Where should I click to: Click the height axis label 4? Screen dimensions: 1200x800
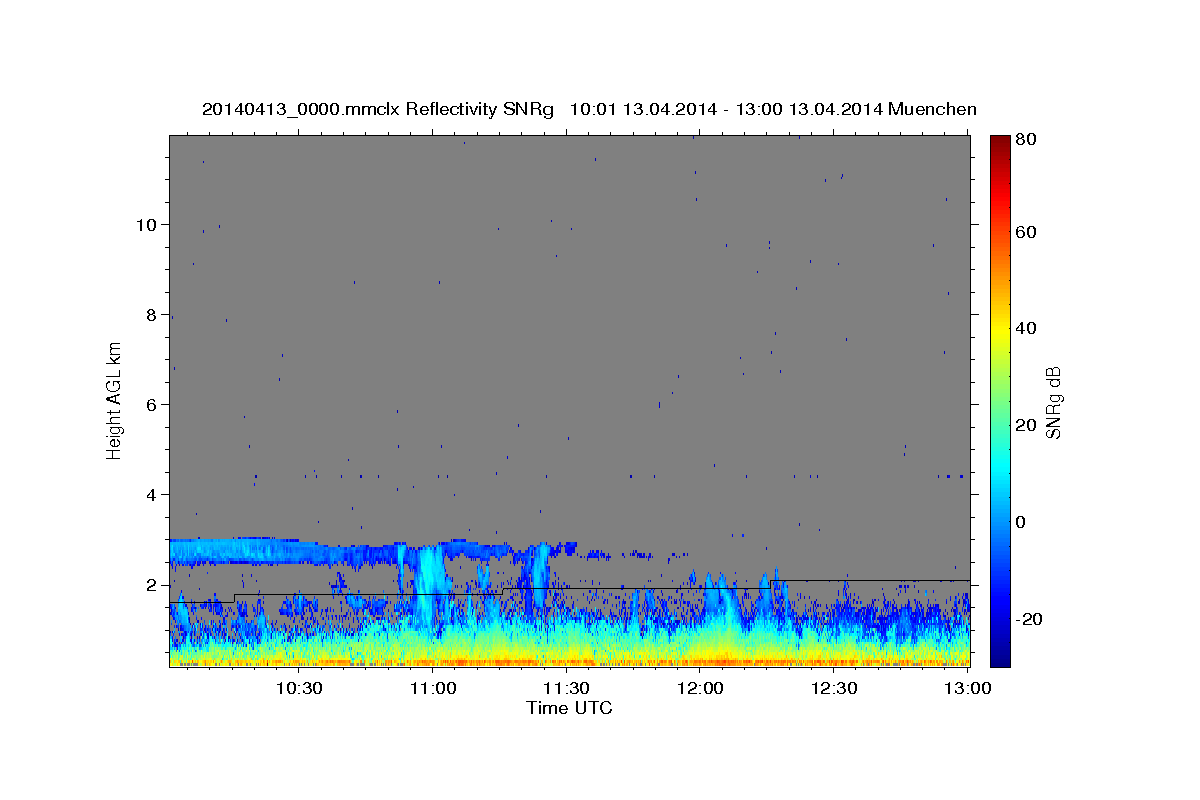point(152,494)
